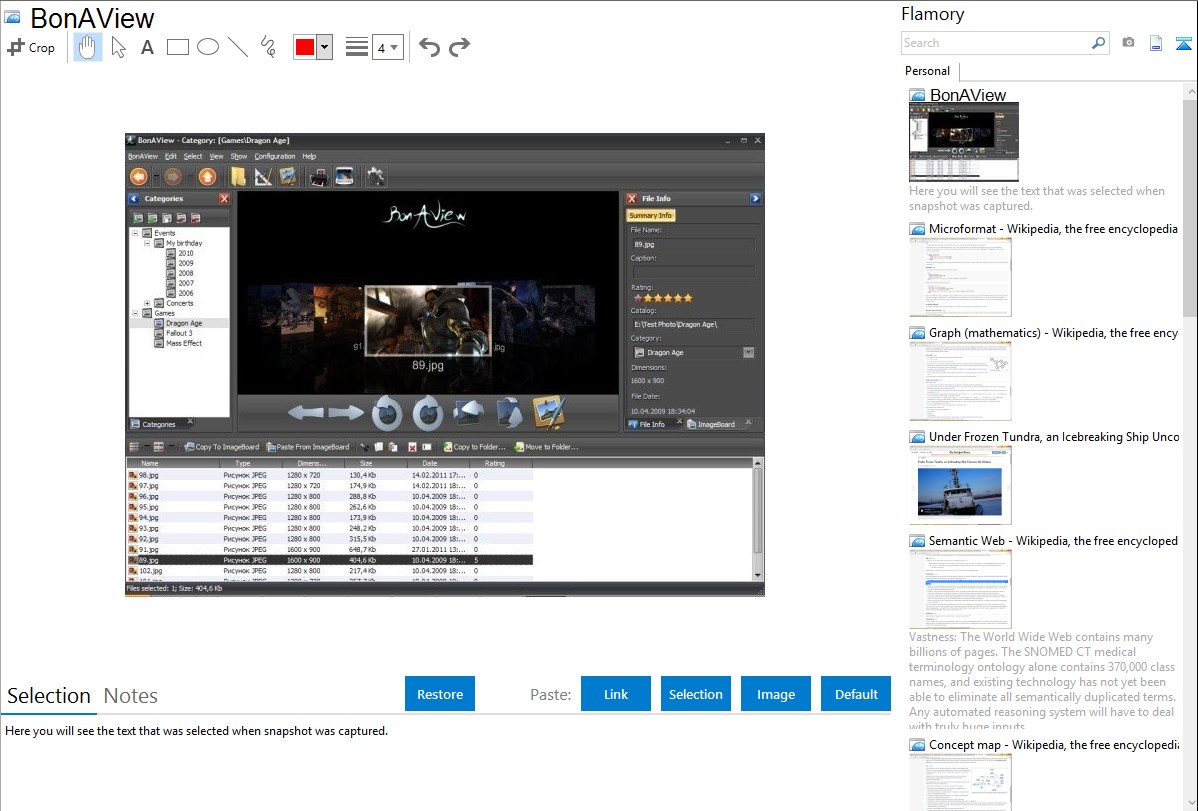This screenshot has width=1198, height=811.
Task: Select the arrow pointer tool
Action: pyautogui.click(x=118, y=47)
